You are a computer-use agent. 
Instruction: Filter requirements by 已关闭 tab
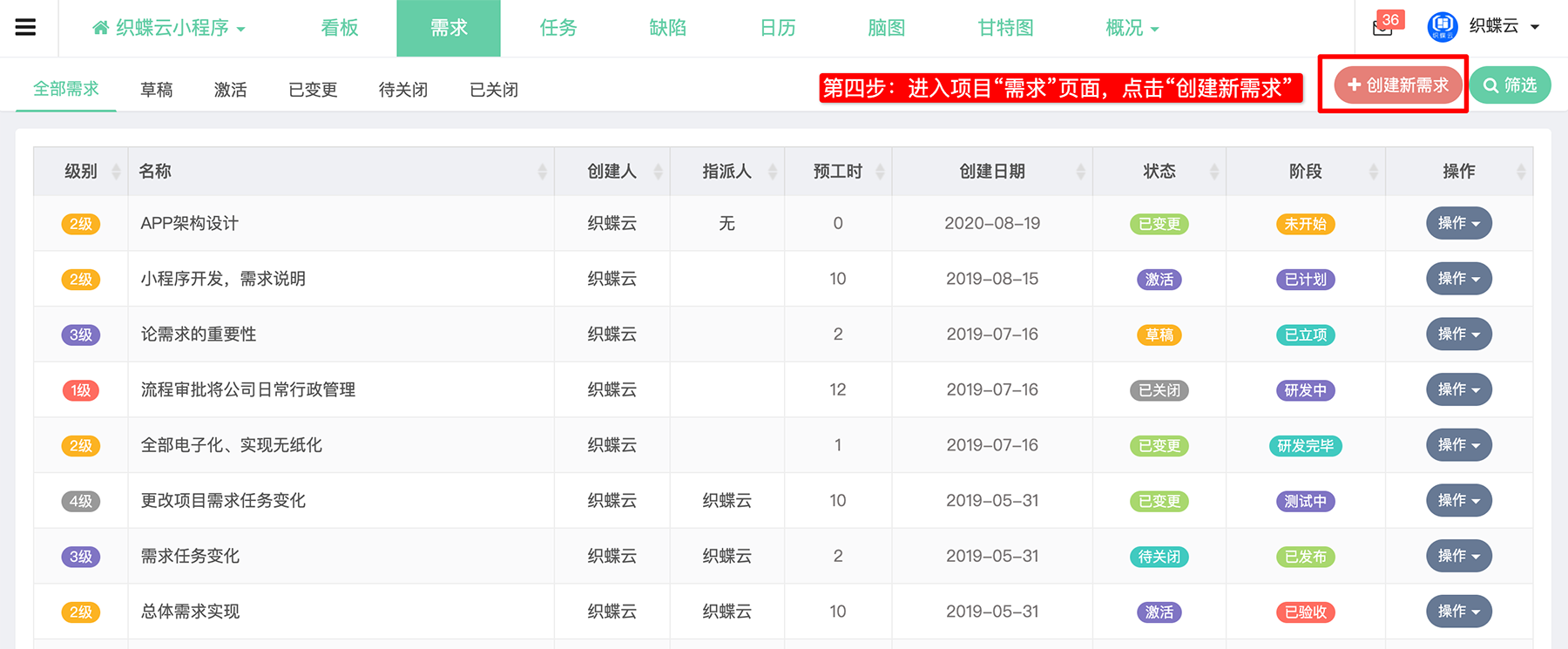(494, 90)
